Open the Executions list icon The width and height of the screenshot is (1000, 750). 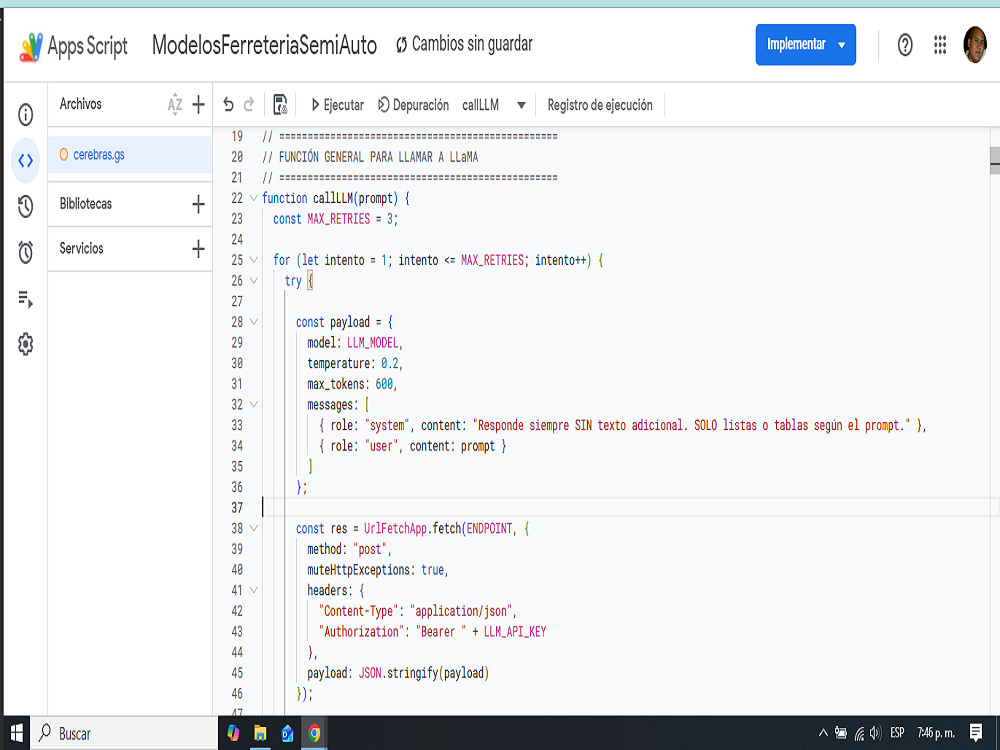pos(26,298)
